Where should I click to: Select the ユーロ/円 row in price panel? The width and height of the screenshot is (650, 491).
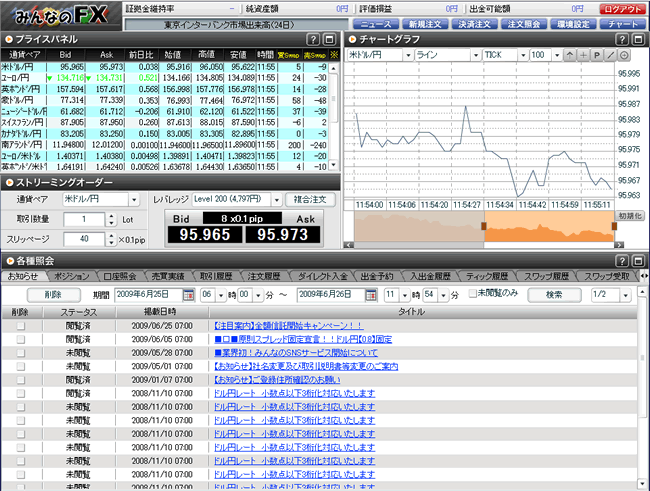tap(164, 78)
